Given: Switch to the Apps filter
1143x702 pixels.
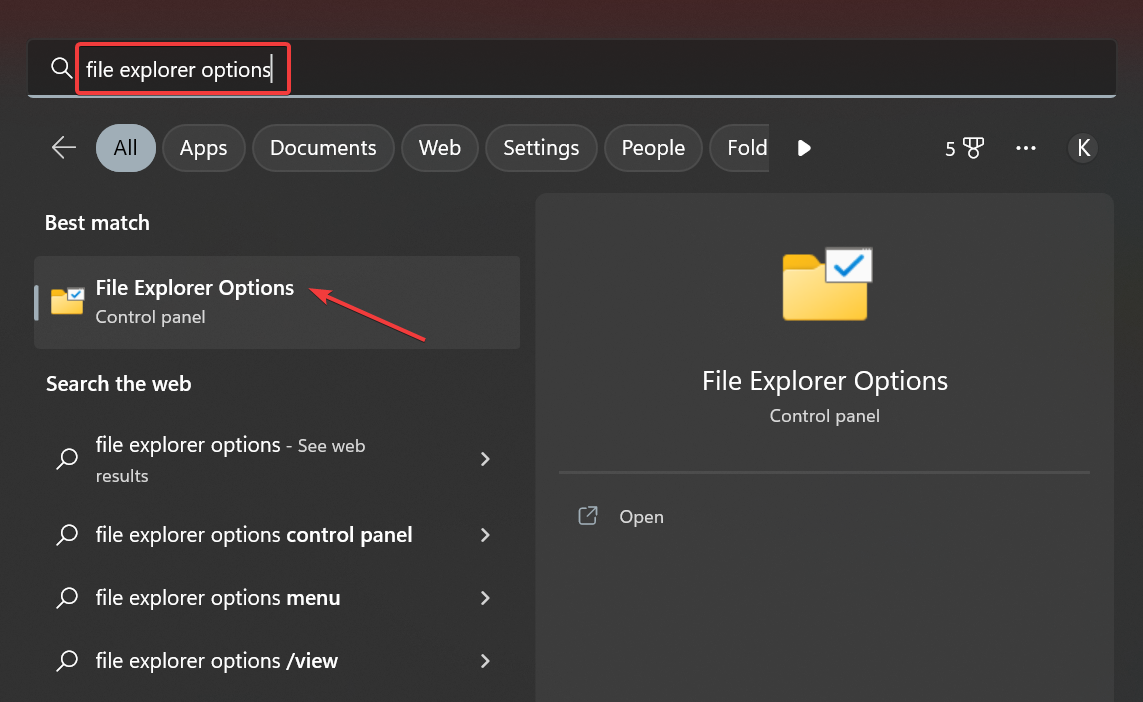Looking at the screenshot, I should 203,148.
